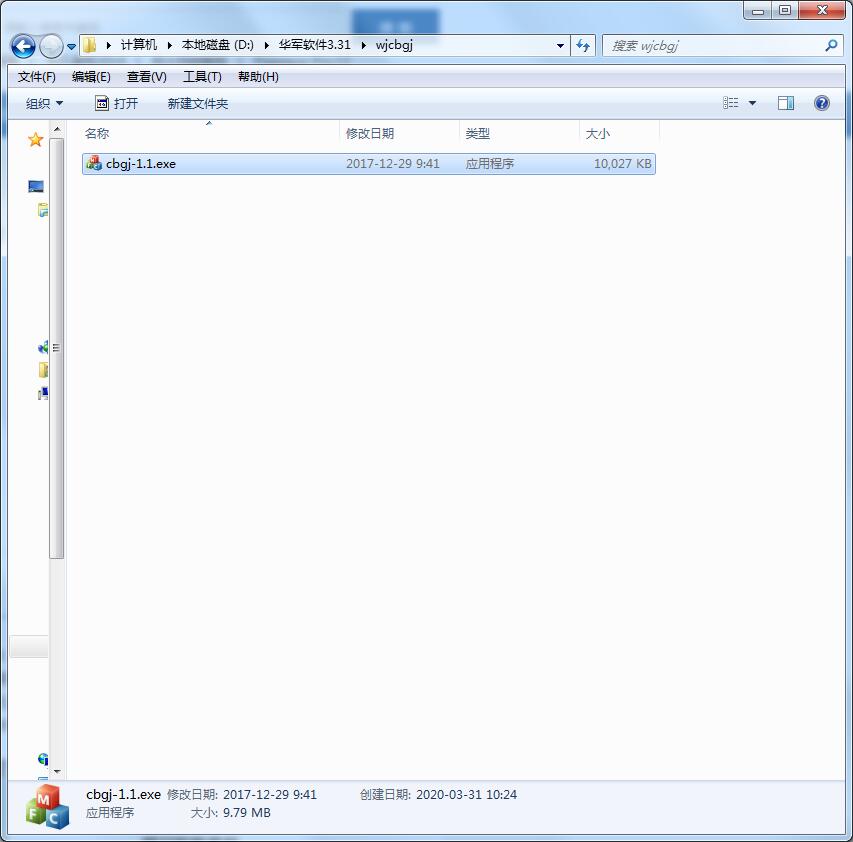Click the Favorites star in the sidebar

(35, 139)
